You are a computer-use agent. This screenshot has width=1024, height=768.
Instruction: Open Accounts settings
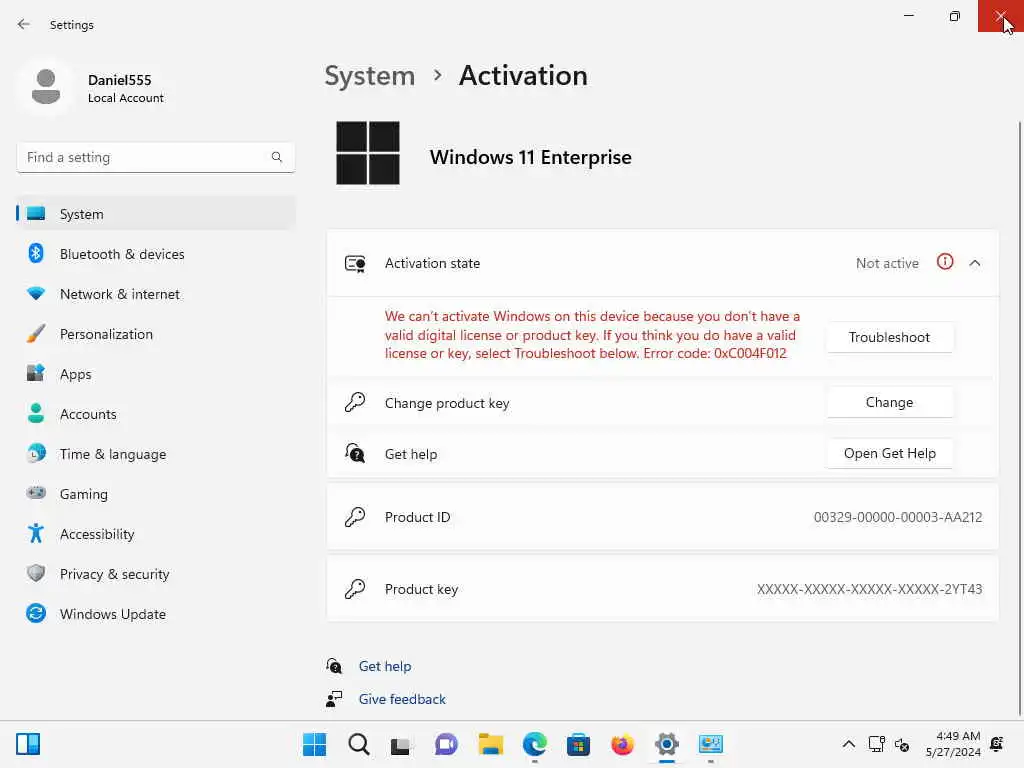point(155,414)
